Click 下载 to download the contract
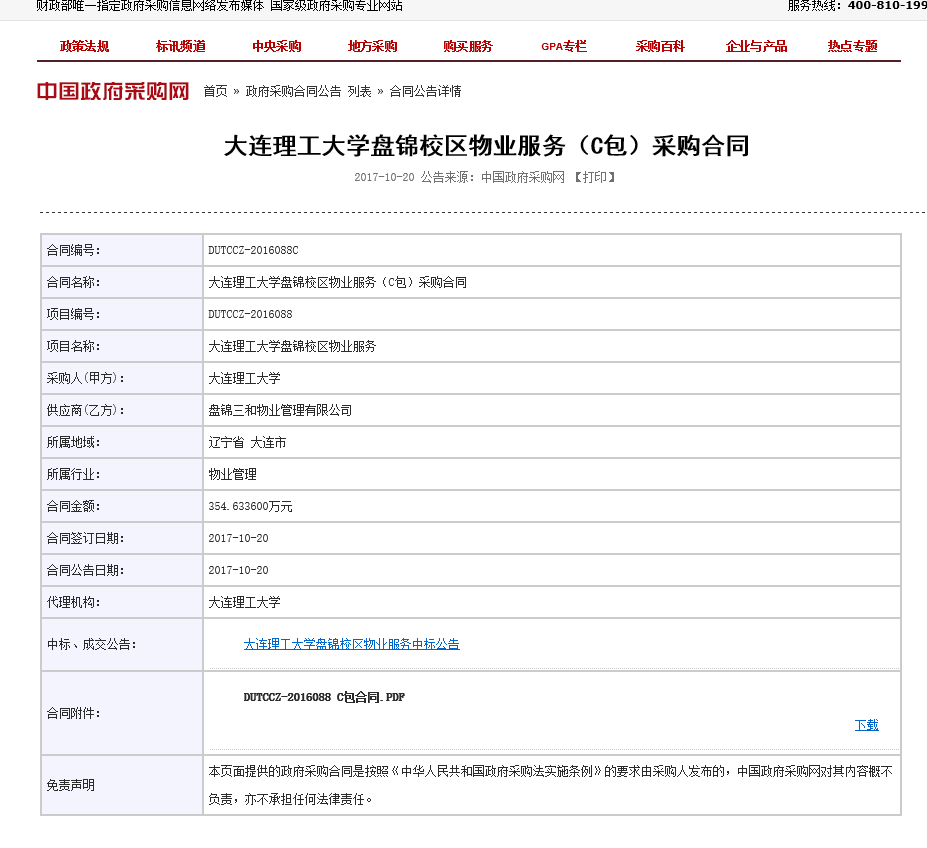 point(866,725)
